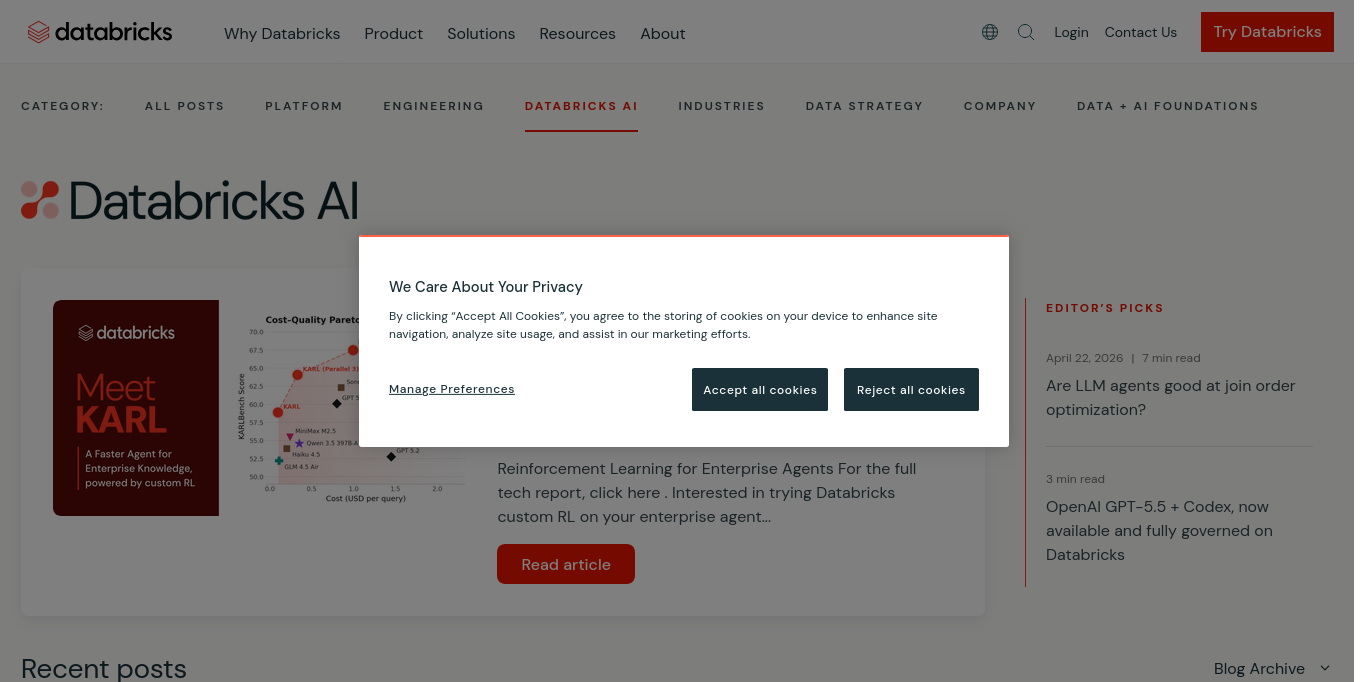Open the globe language selector
This screenshot has width=1366, height=682.
tap(990, 32)
